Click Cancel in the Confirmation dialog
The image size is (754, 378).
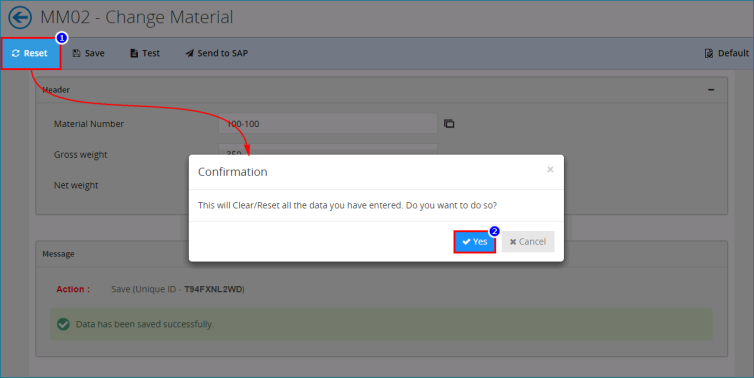pyautogui.click(x=528, y=241)
